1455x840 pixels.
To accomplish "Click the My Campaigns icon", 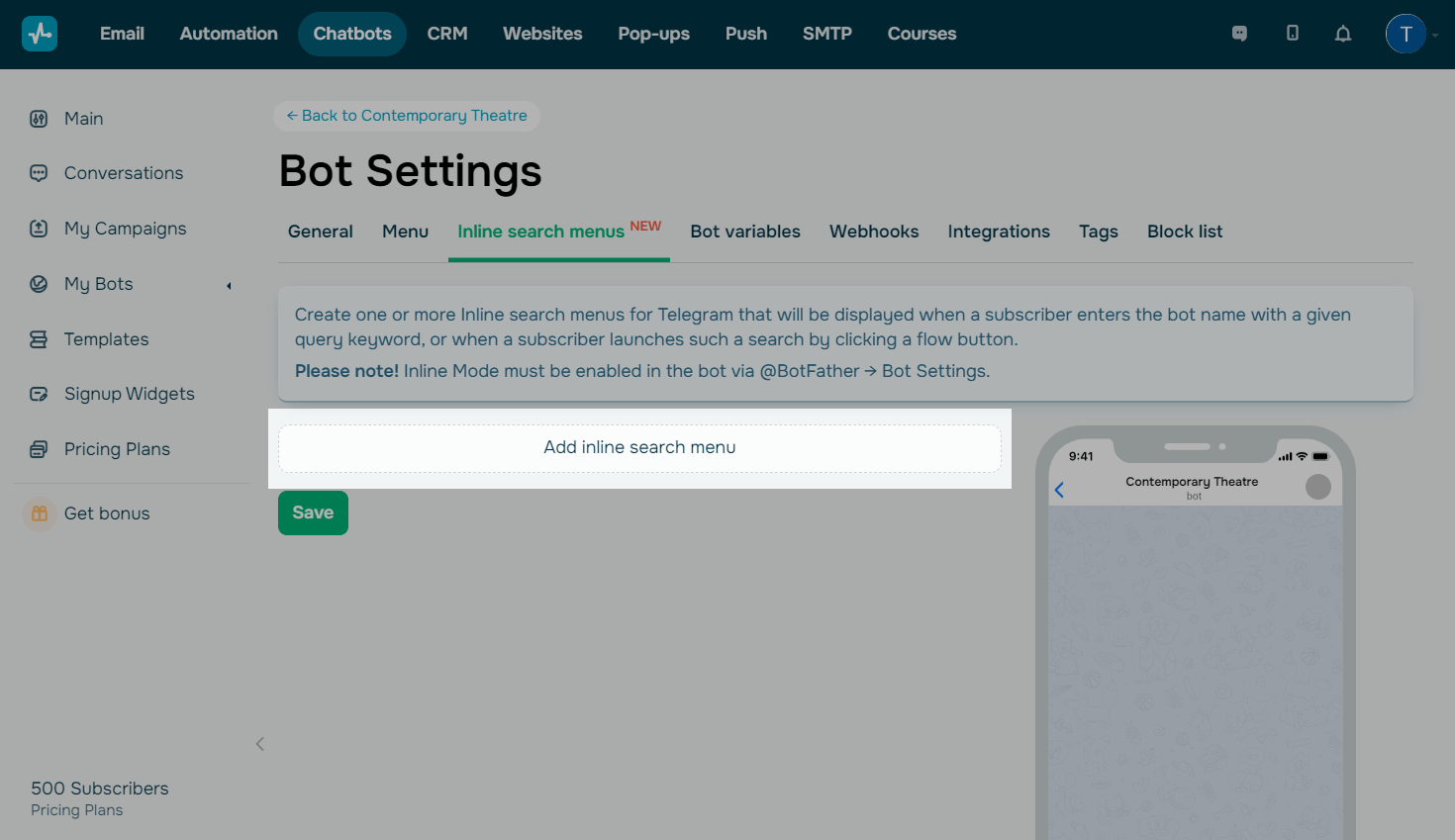I will coord(39,229).
